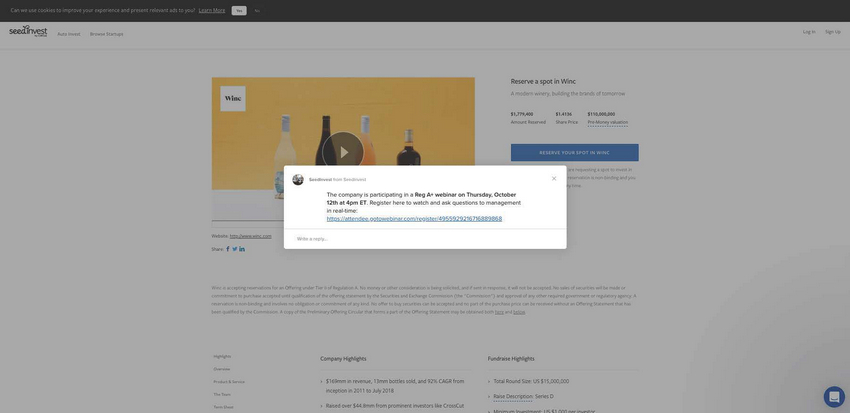Open the Intercom chat launcher
850x413 pixels.
834,396
